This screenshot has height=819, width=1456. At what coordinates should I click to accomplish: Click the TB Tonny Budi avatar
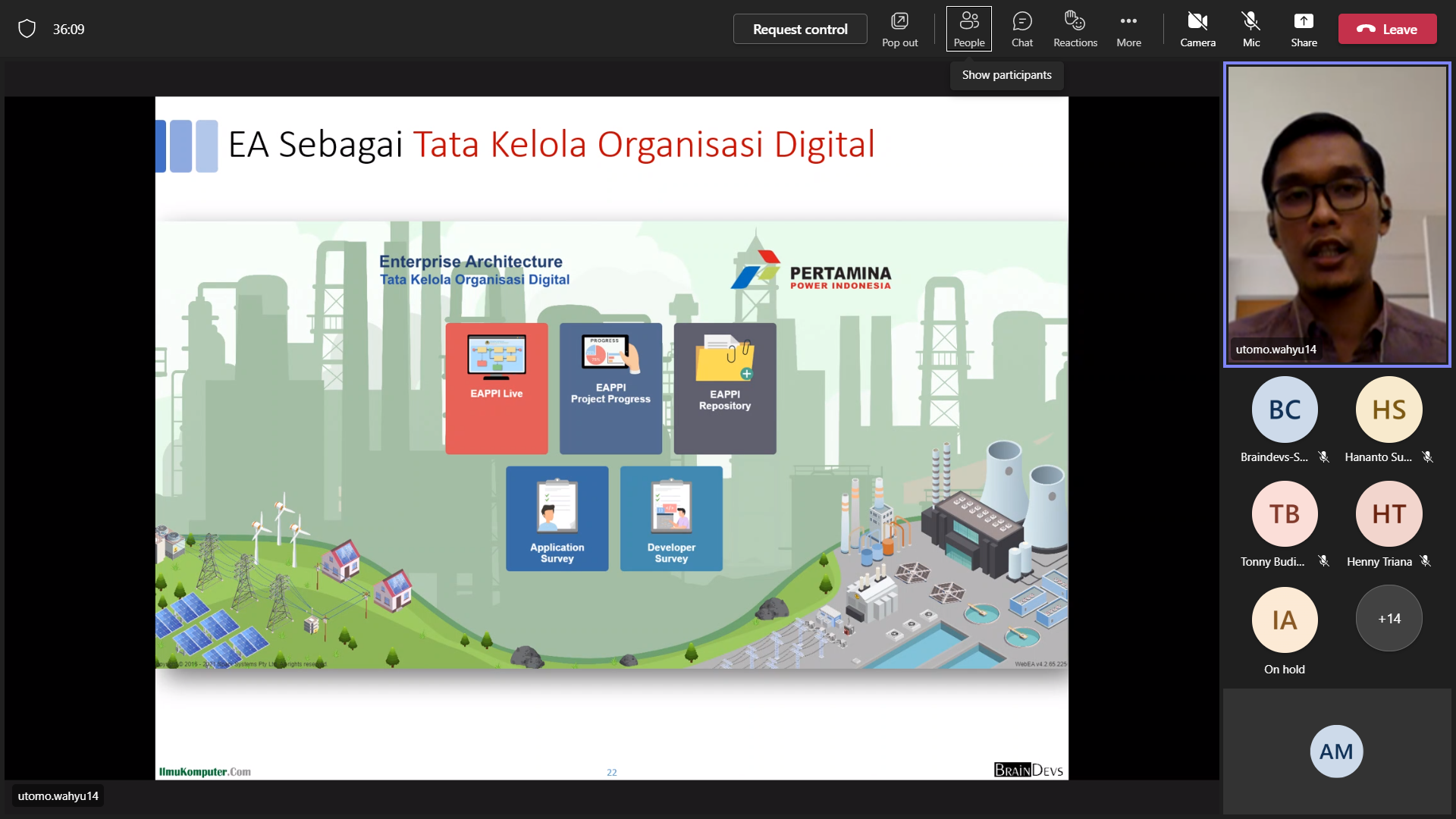(x=1284, y=514)
